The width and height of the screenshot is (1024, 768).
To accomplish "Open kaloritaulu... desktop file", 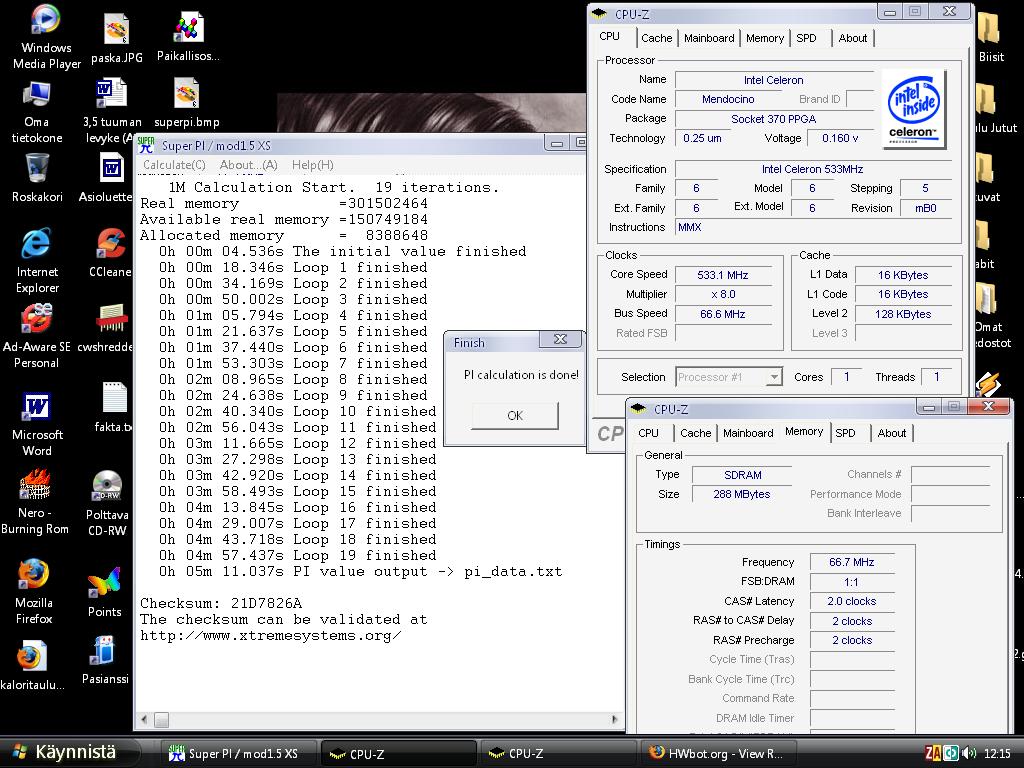I will pyautogui.click(x=32, y=665).
